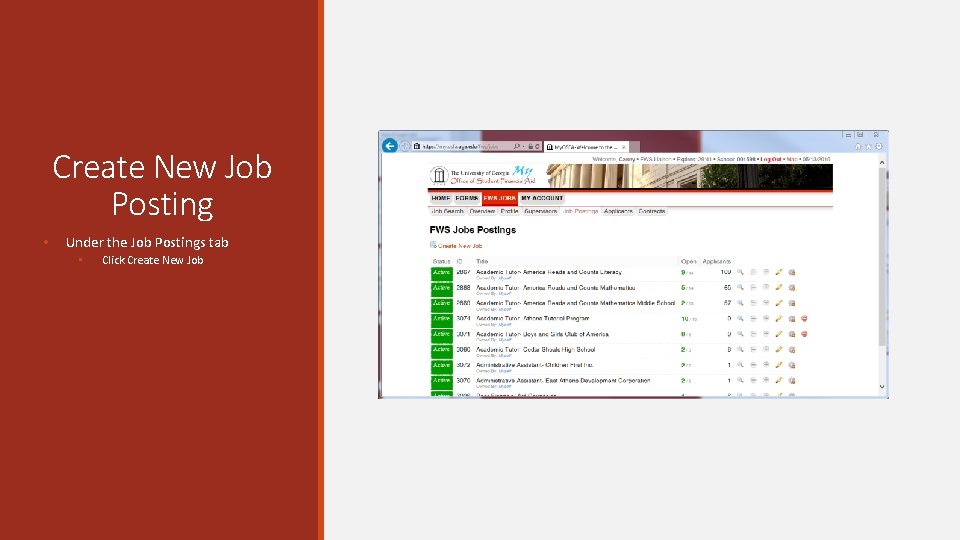Screen dimensions: 960x540
Task: Click the page scrollbar down arrow
Action: (x=882, y=386)
